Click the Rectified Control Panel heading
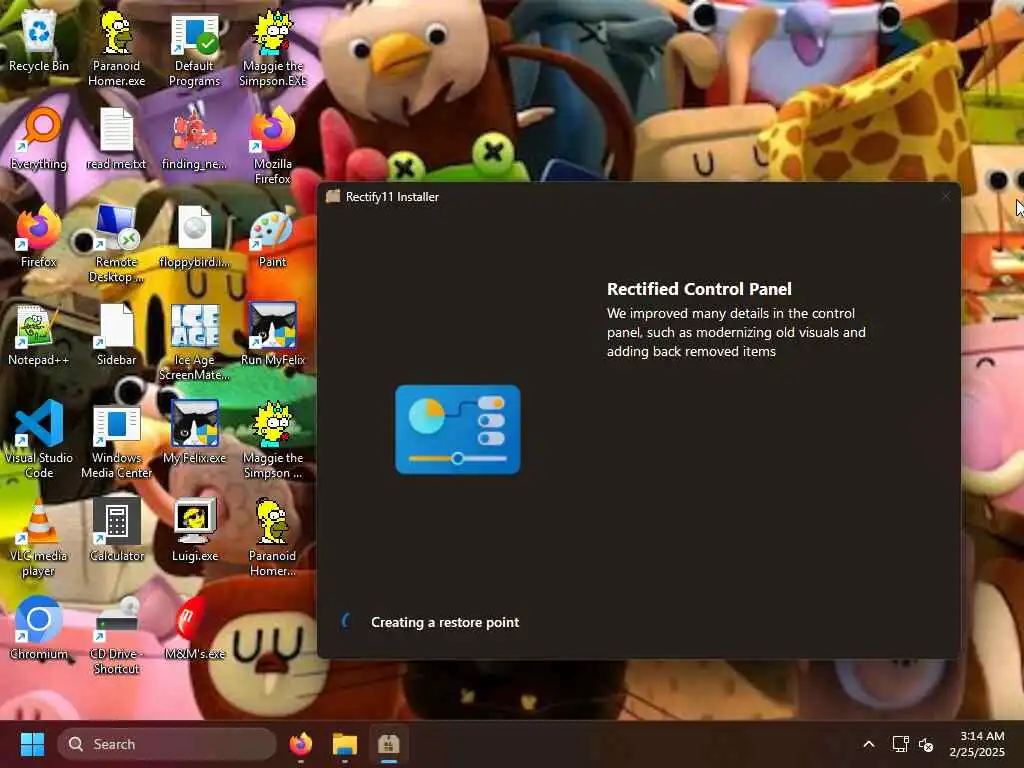This screenshot has height=768, width=1024. (699, 289)
